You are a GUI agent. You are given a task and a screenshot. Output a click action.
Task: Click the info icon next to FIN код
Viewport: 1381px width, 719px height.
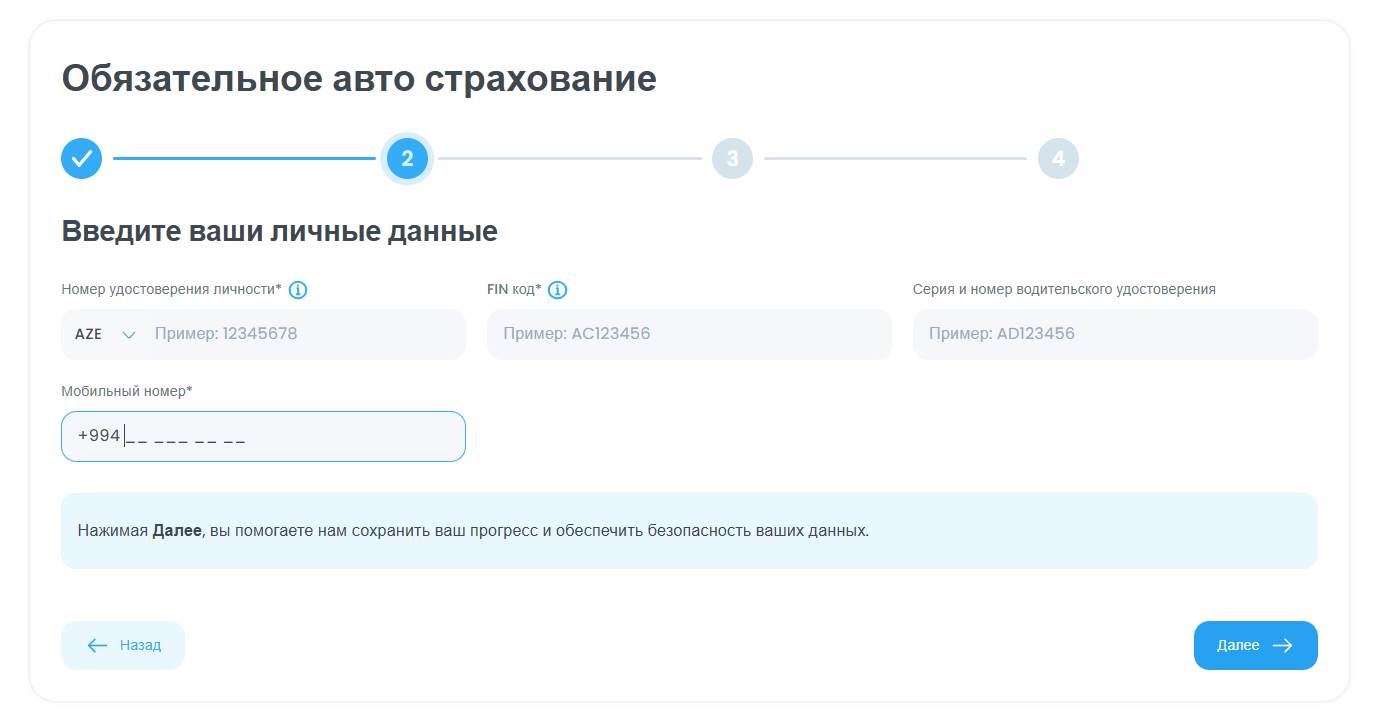coord(559,289)
